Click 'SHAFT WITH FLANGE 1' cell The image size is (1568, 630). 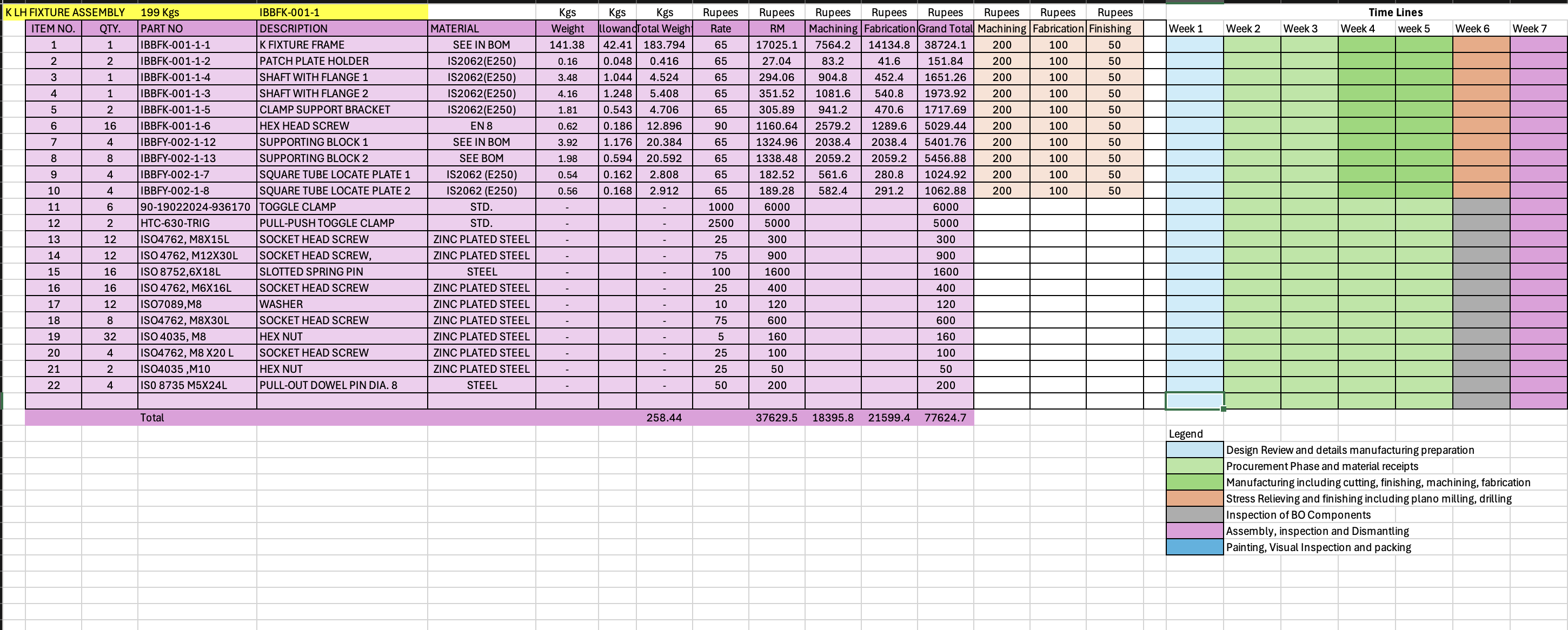342,77
